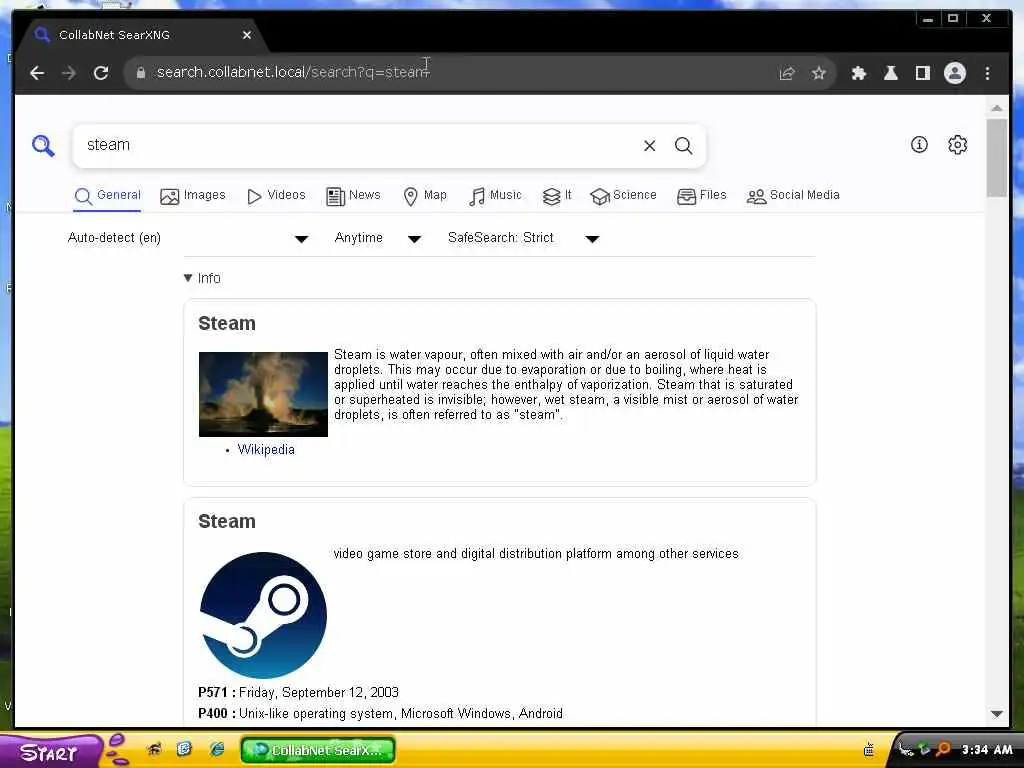Close the CollabNet SearXNG tab

247,35
